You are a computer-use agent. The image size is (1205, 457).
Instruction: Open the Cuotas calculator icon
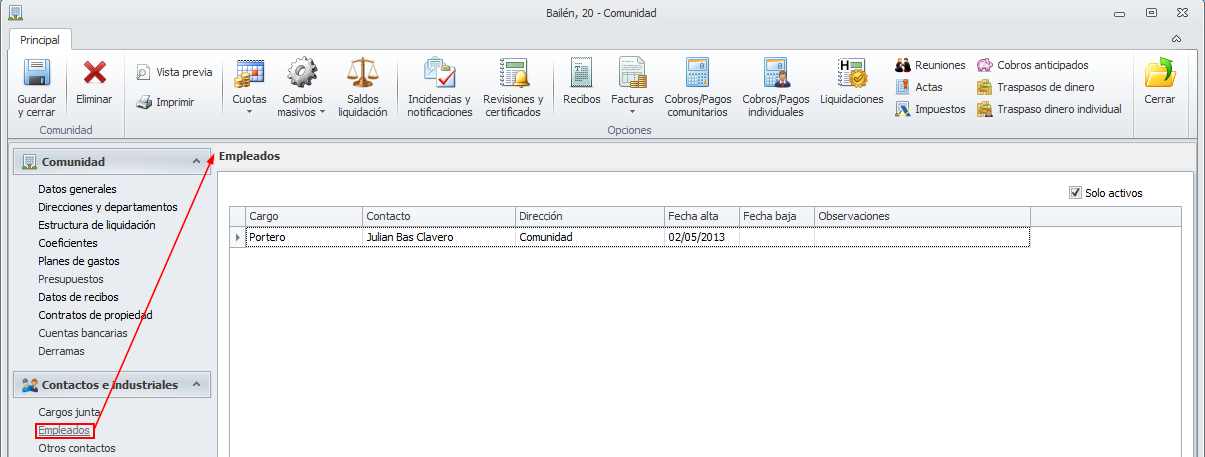249,73
